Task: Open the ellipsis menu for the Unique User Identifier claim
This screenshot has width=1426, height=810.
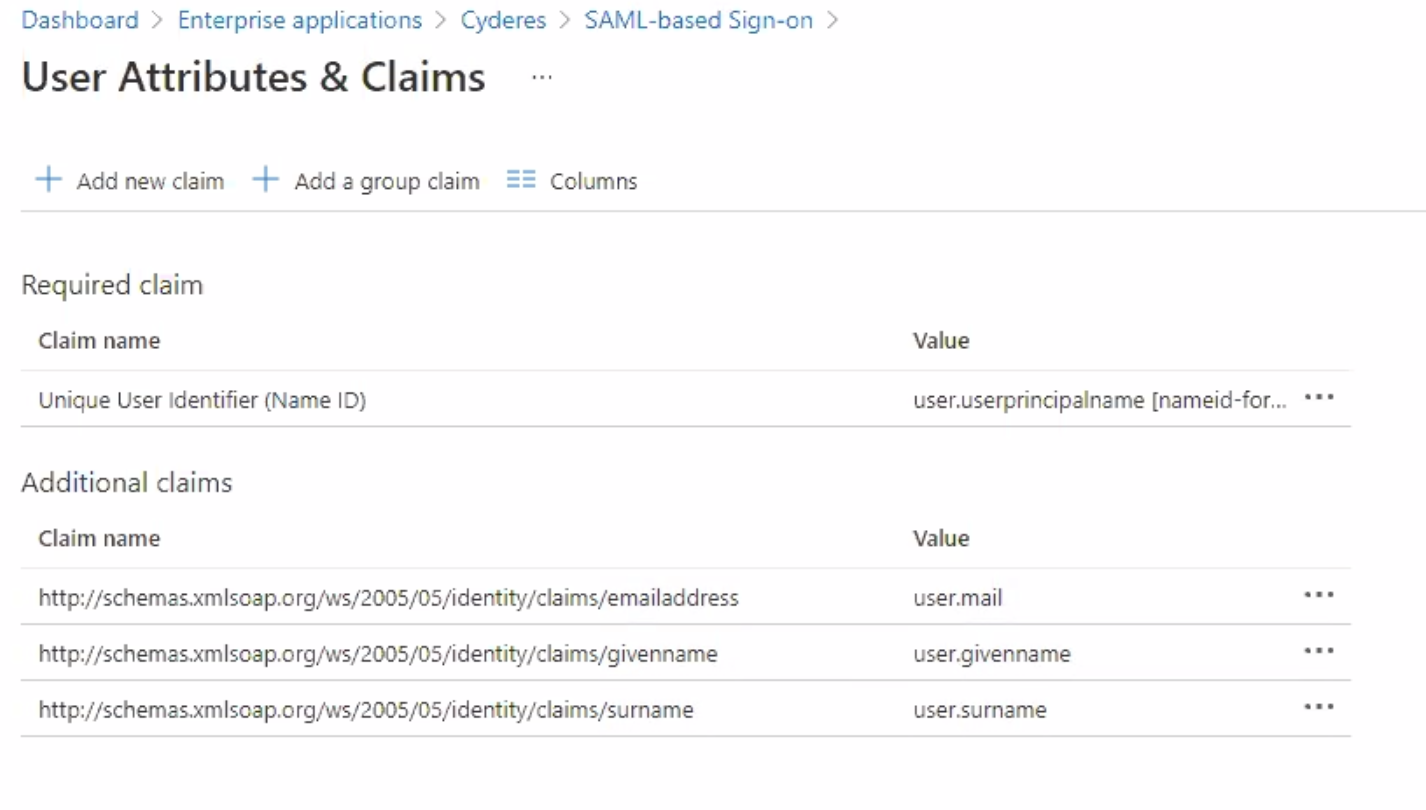Action: pyautogui.click(x=1319, y=398)
